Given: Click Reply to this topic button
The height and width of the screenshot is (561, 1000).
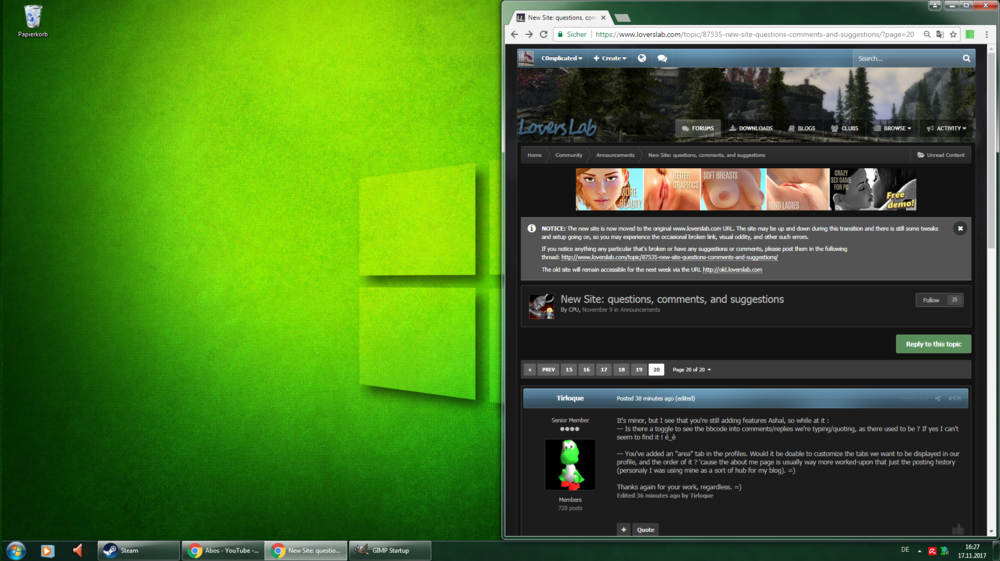Looking at the screenshot, I should tap(933, 344).
